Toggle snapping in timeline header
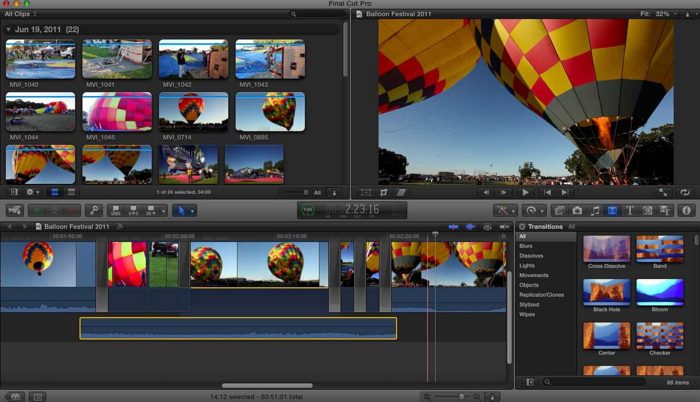700x402 pixels. coord(504,227)
